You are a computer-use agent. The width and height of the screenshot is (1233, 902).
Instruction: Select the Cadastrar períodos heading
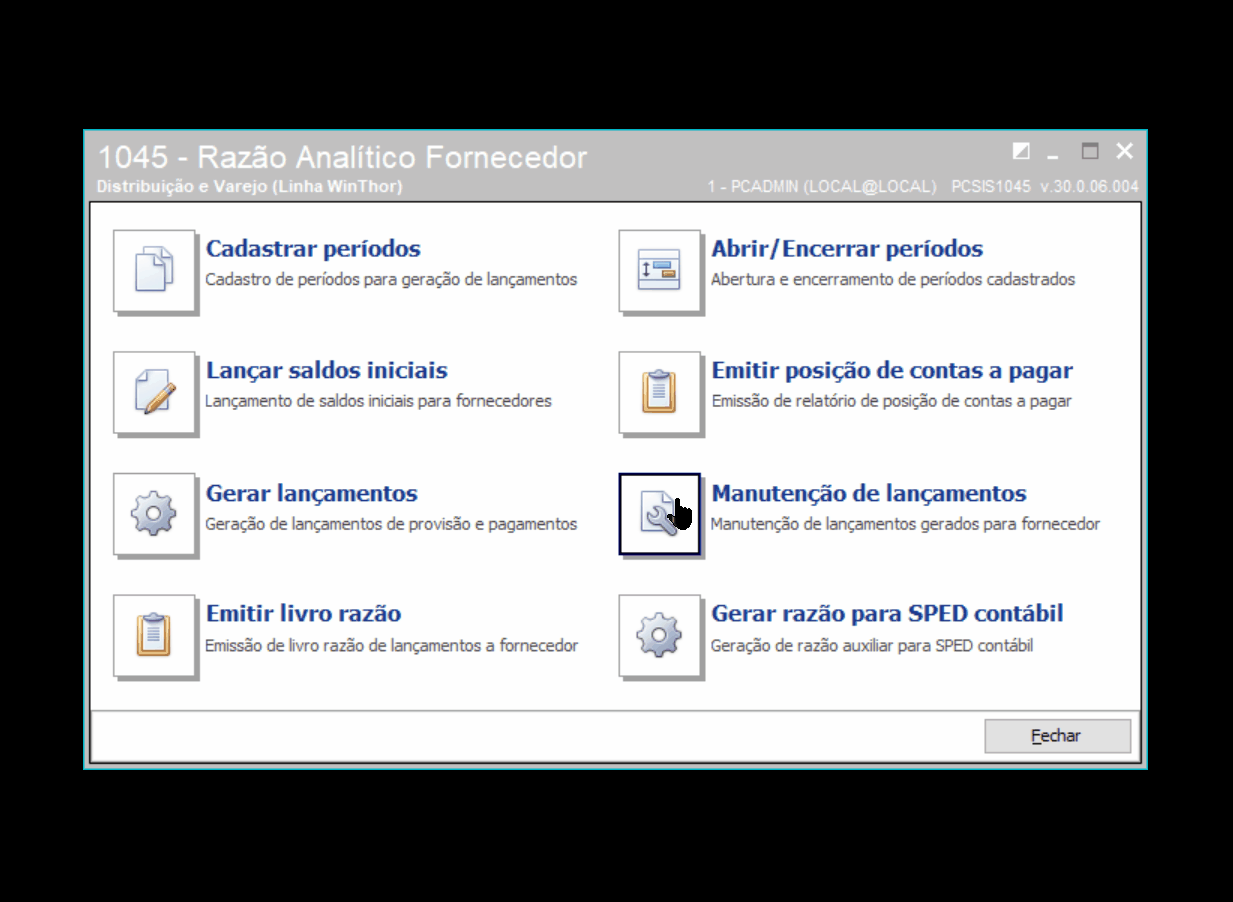coord(313,248)
